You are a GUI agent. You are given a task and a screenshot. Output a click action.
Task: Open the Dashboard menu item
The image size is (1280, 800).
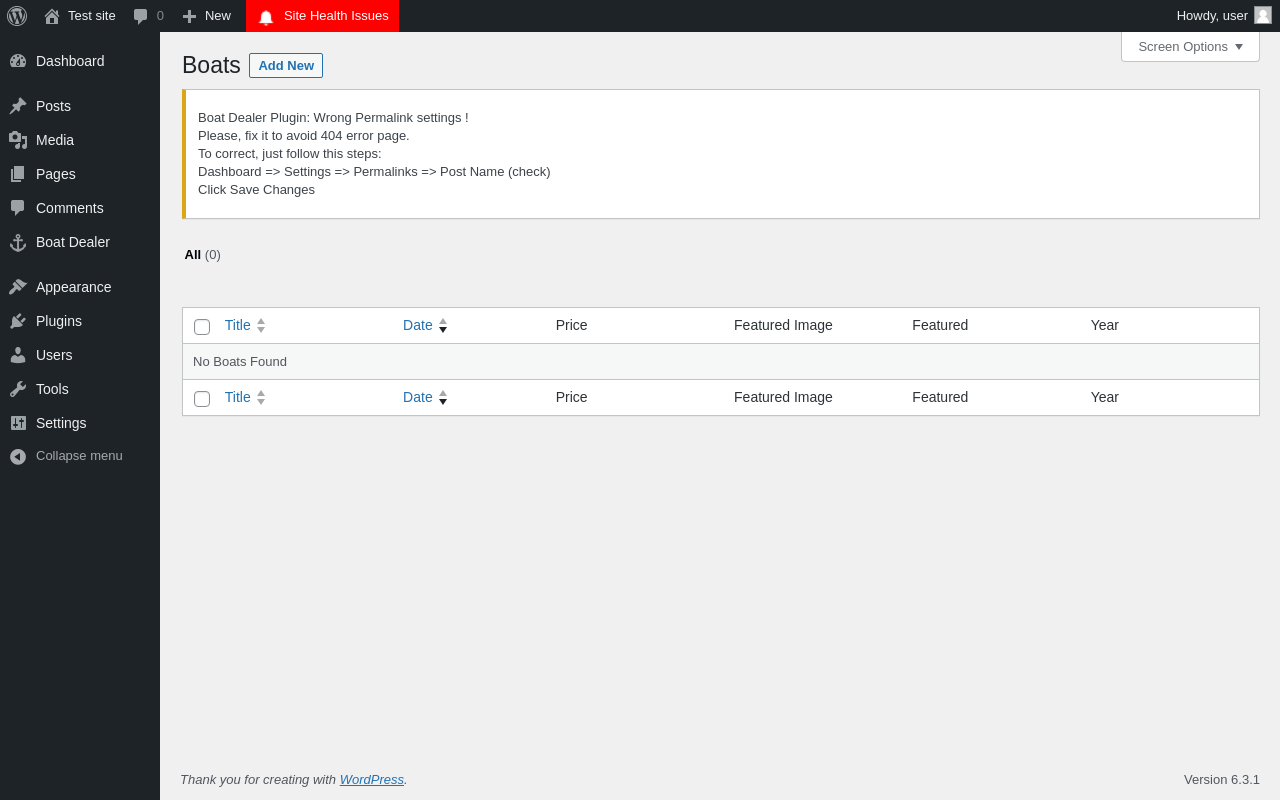coord(80,61)
